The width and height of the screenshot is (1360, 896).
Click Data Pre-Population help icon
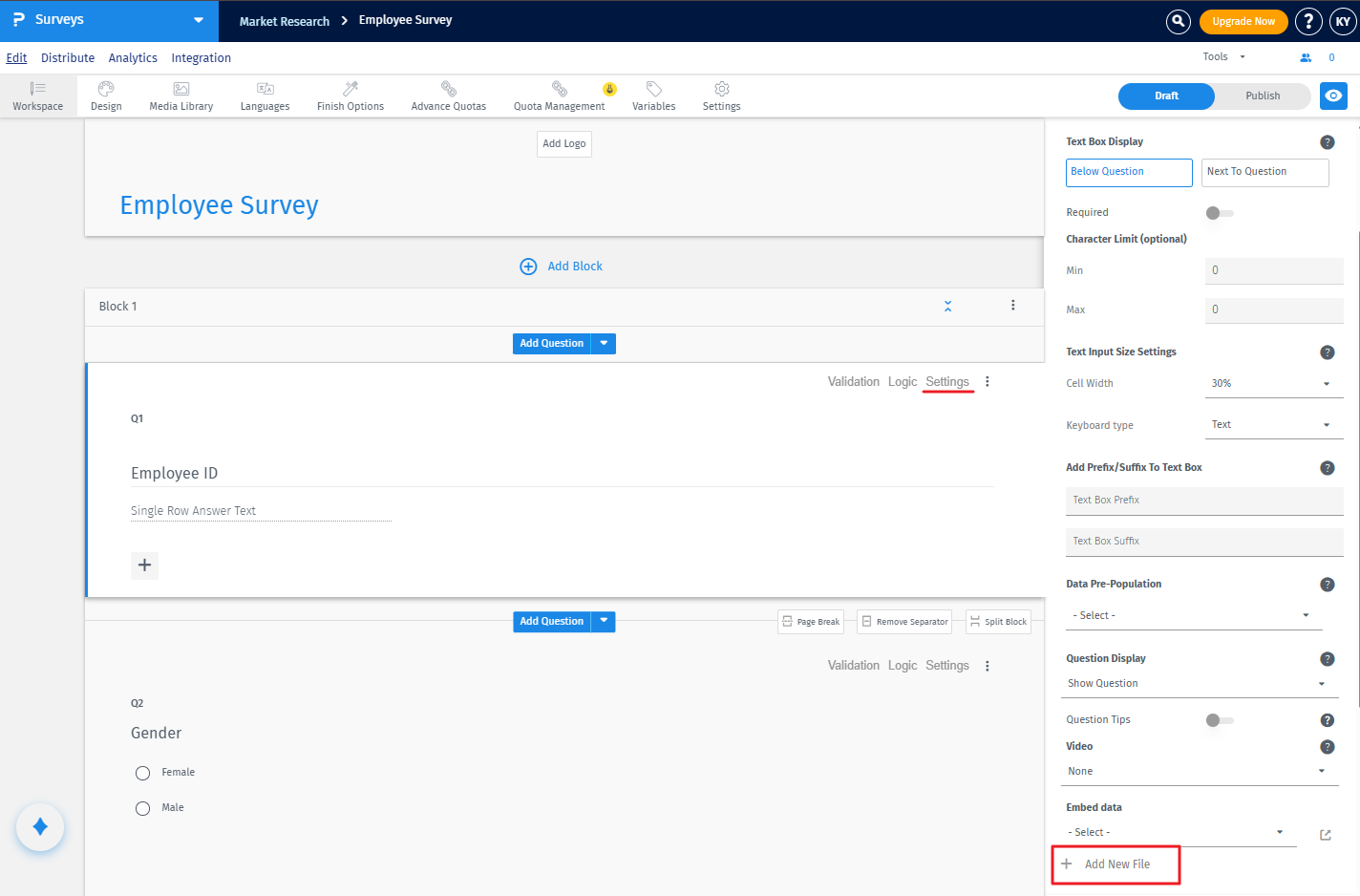coord(1327,585)
